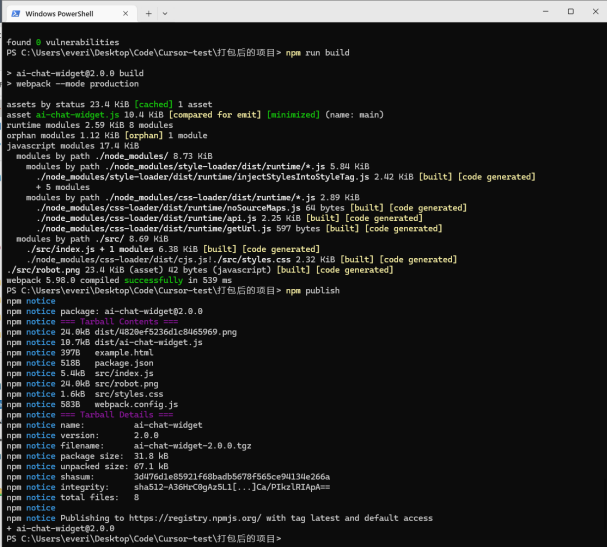The image size is (607, 547).
Task: Open a new terminal tab
Action: [149, 14]
